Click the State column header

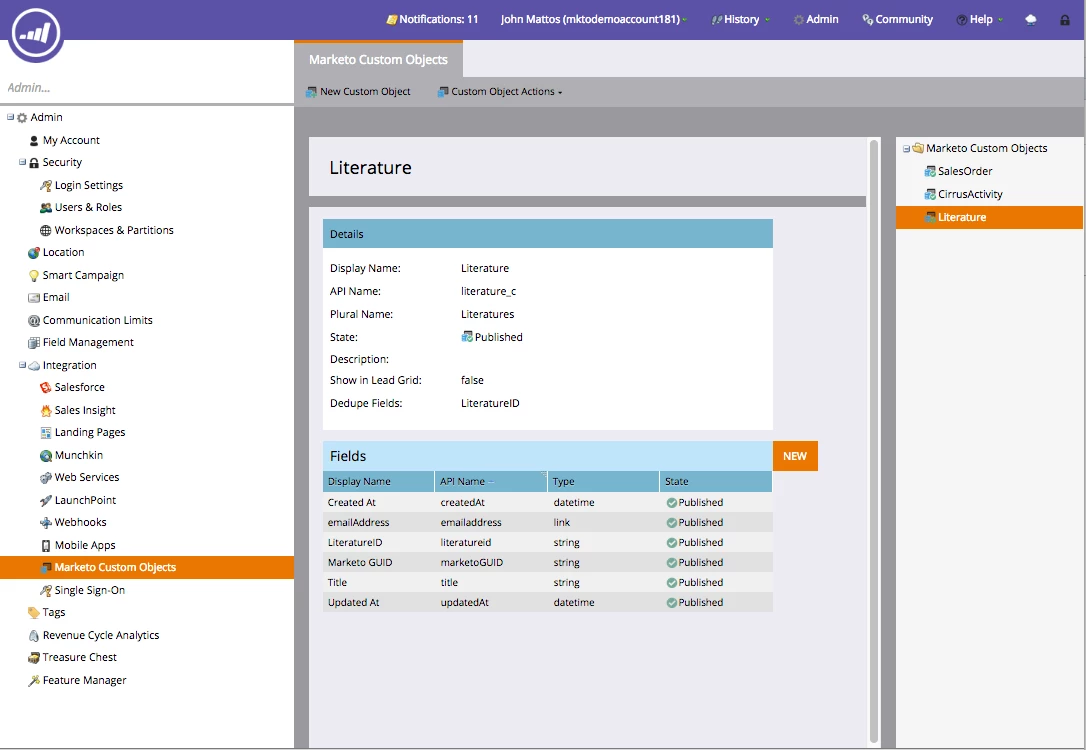715,481
